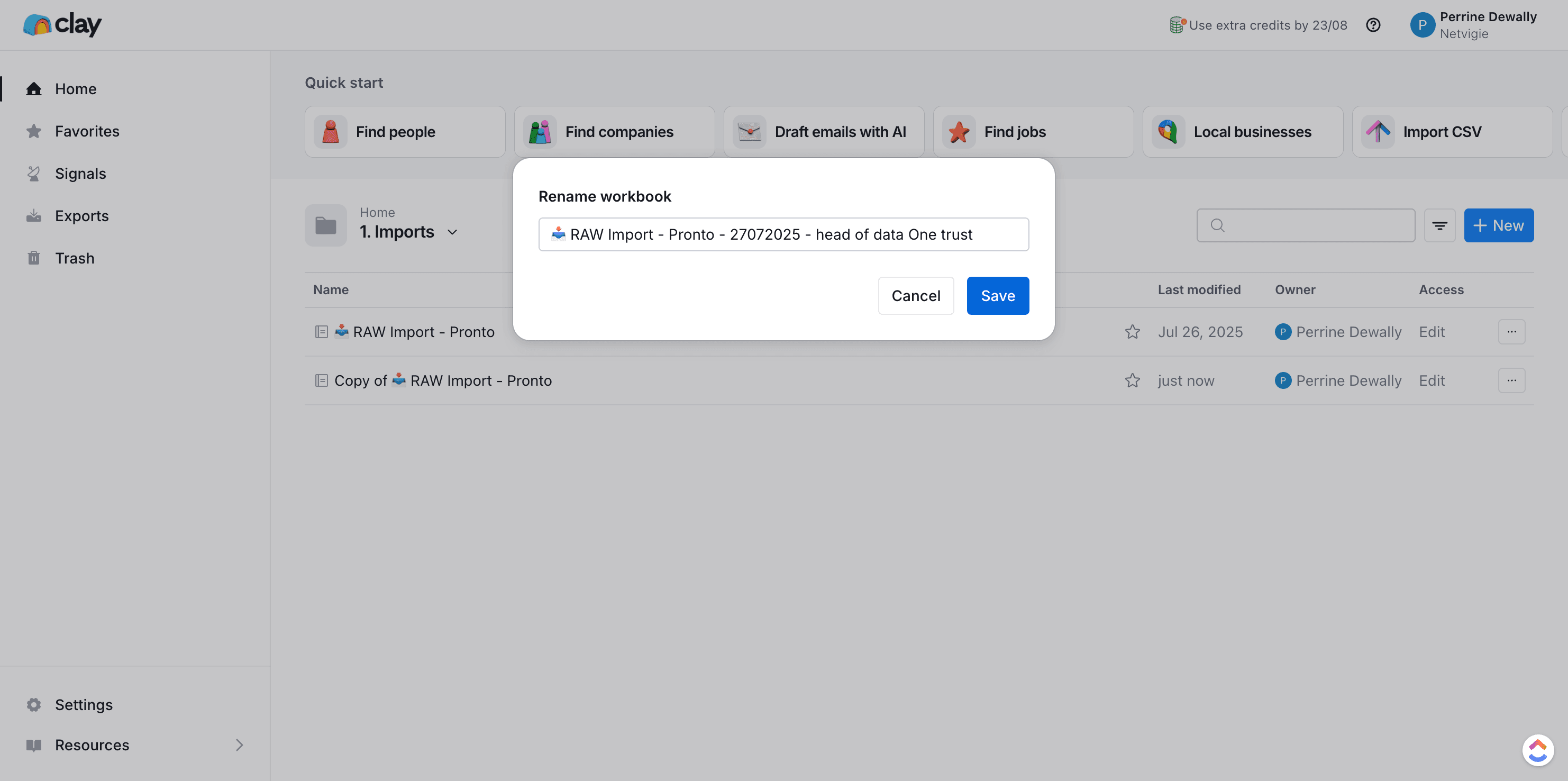Click the Settings gear icon

pyautogui.click(x=34, y=704)
